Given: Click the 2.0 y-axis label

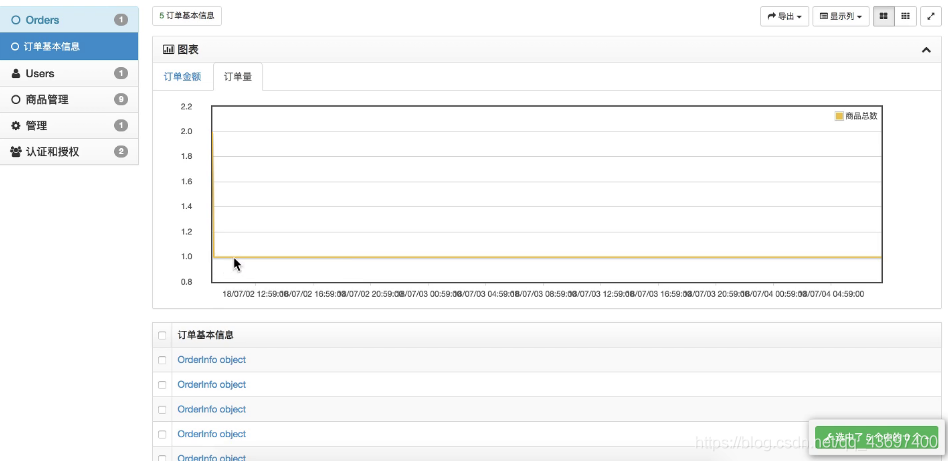Looking at the screenshot, I should click(x=186, y=131).
